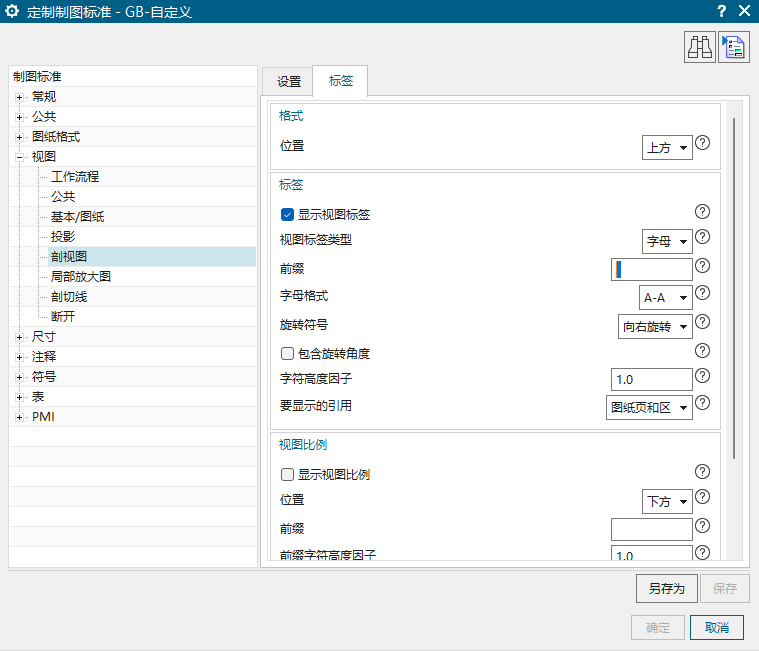Click the 字符高度因子 input field

point(652,379)
